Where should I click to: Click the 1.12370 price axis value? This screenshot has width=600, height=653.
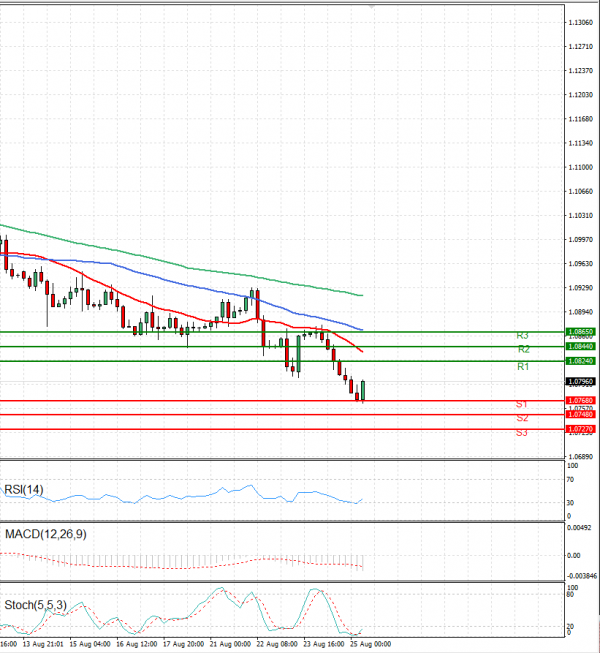580,71
